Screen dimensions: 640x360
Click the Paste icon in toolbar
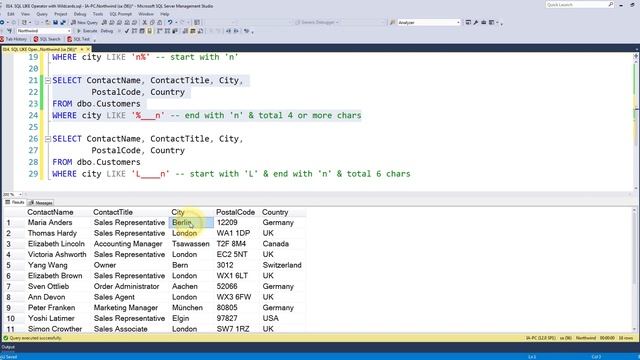click(160, 22)
